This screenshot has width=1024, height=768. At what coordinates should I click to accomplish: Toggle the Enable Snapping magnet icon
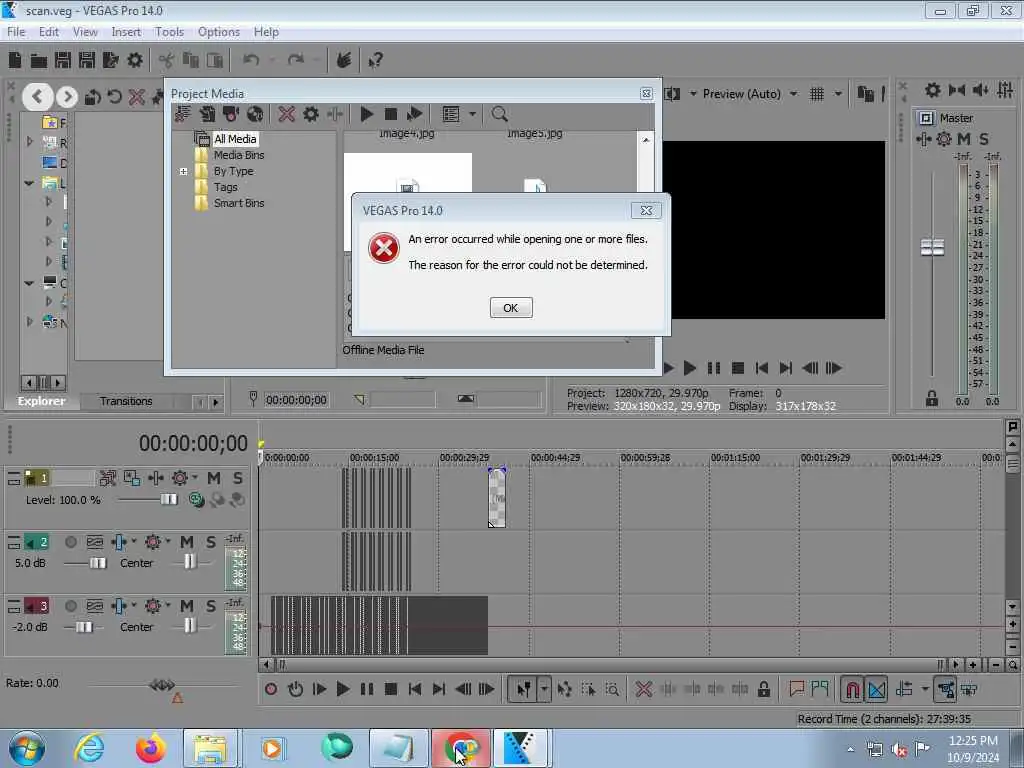click(852, 689)
